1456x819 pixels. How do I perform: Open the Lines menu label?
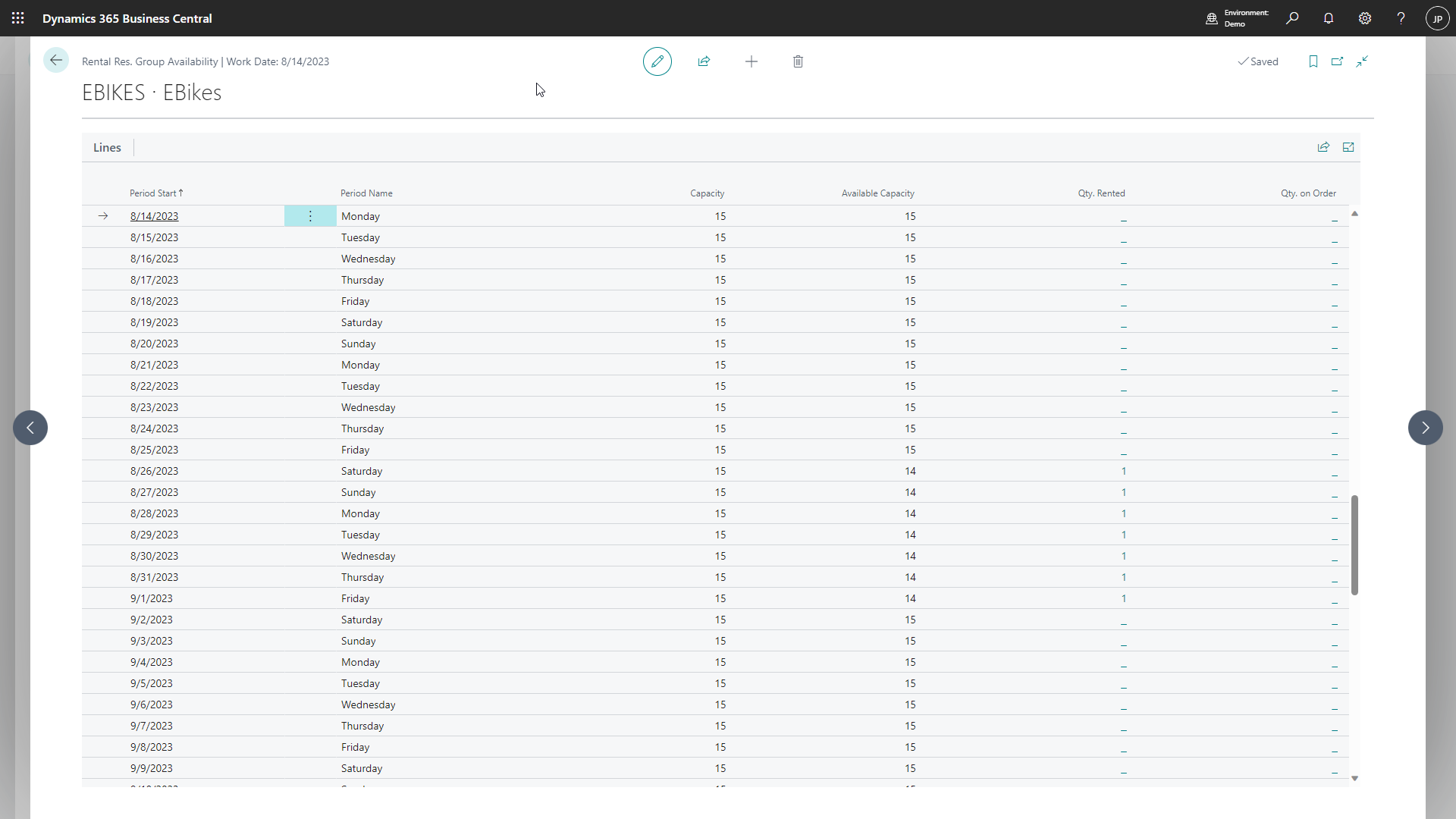click(x=107, y=147)
